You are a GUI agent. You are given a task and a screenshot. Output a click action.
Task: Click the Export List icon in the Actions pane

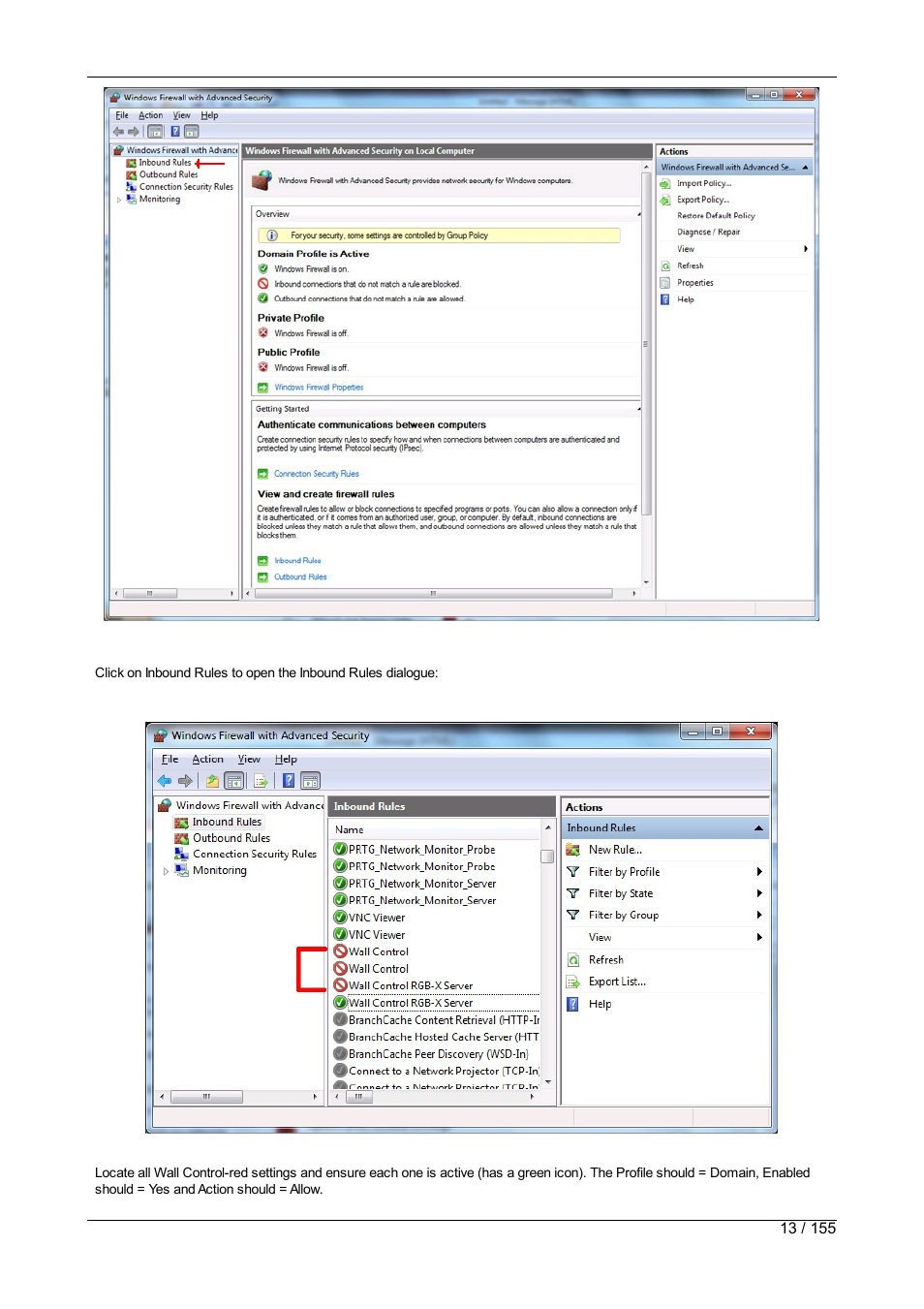572,982
